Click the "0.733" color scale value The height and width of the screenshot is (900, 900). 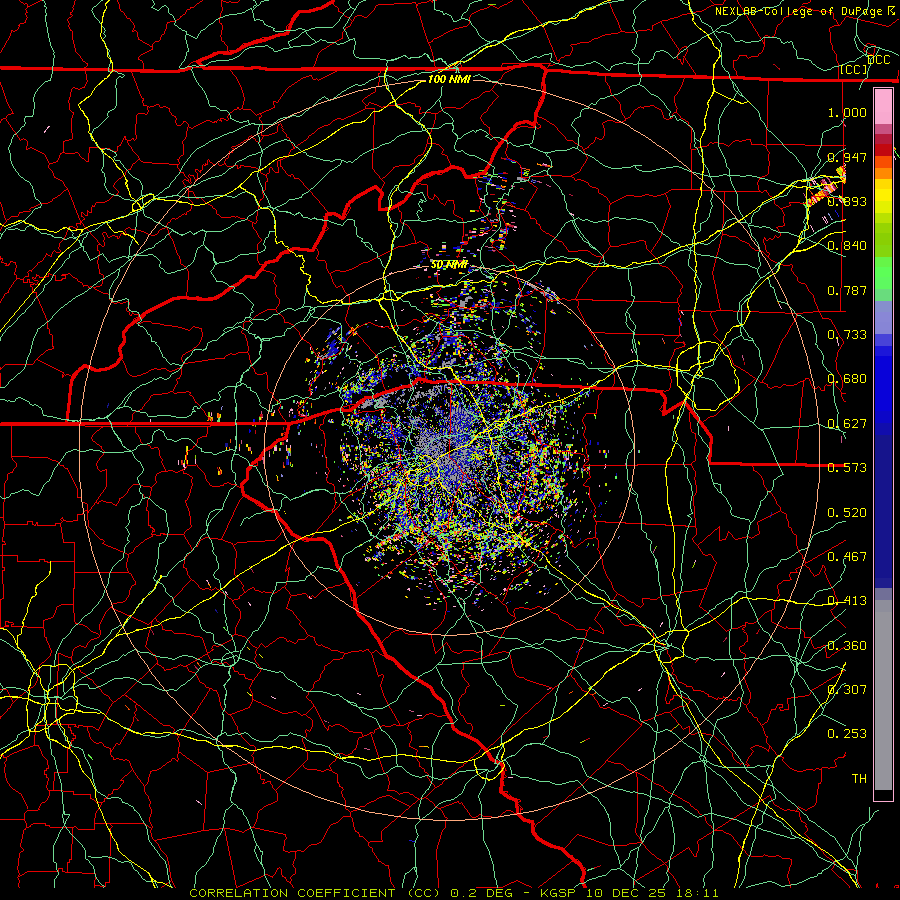[x=847, y=335]
